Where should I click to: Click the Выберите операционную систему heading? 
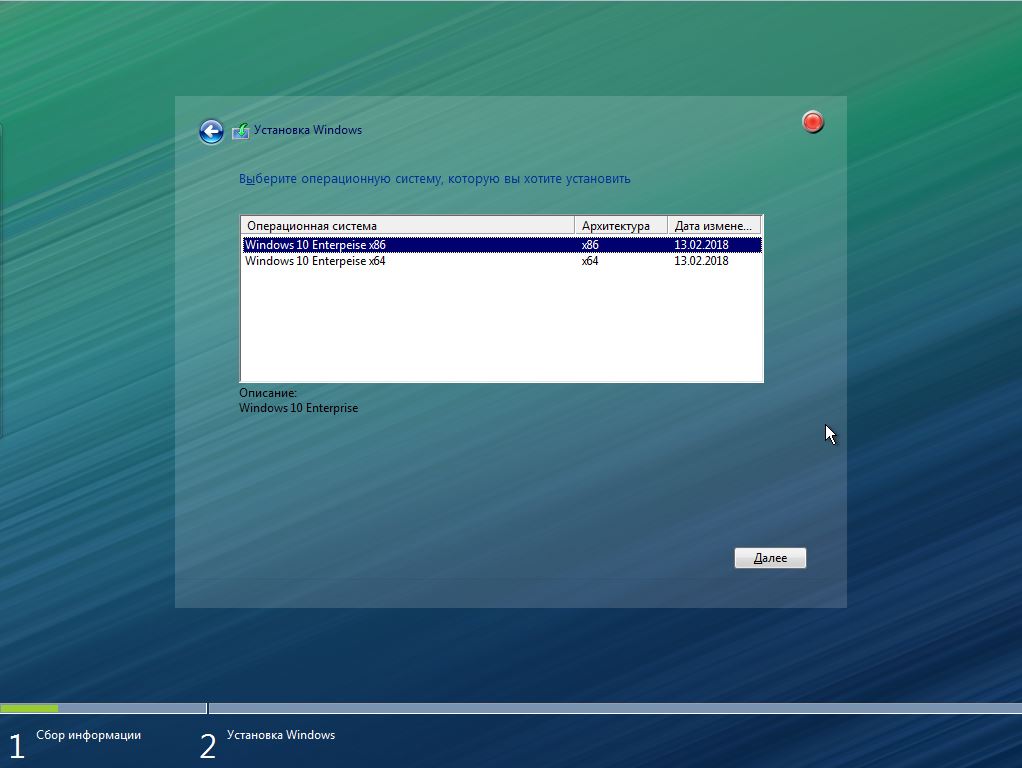(435, 179)
